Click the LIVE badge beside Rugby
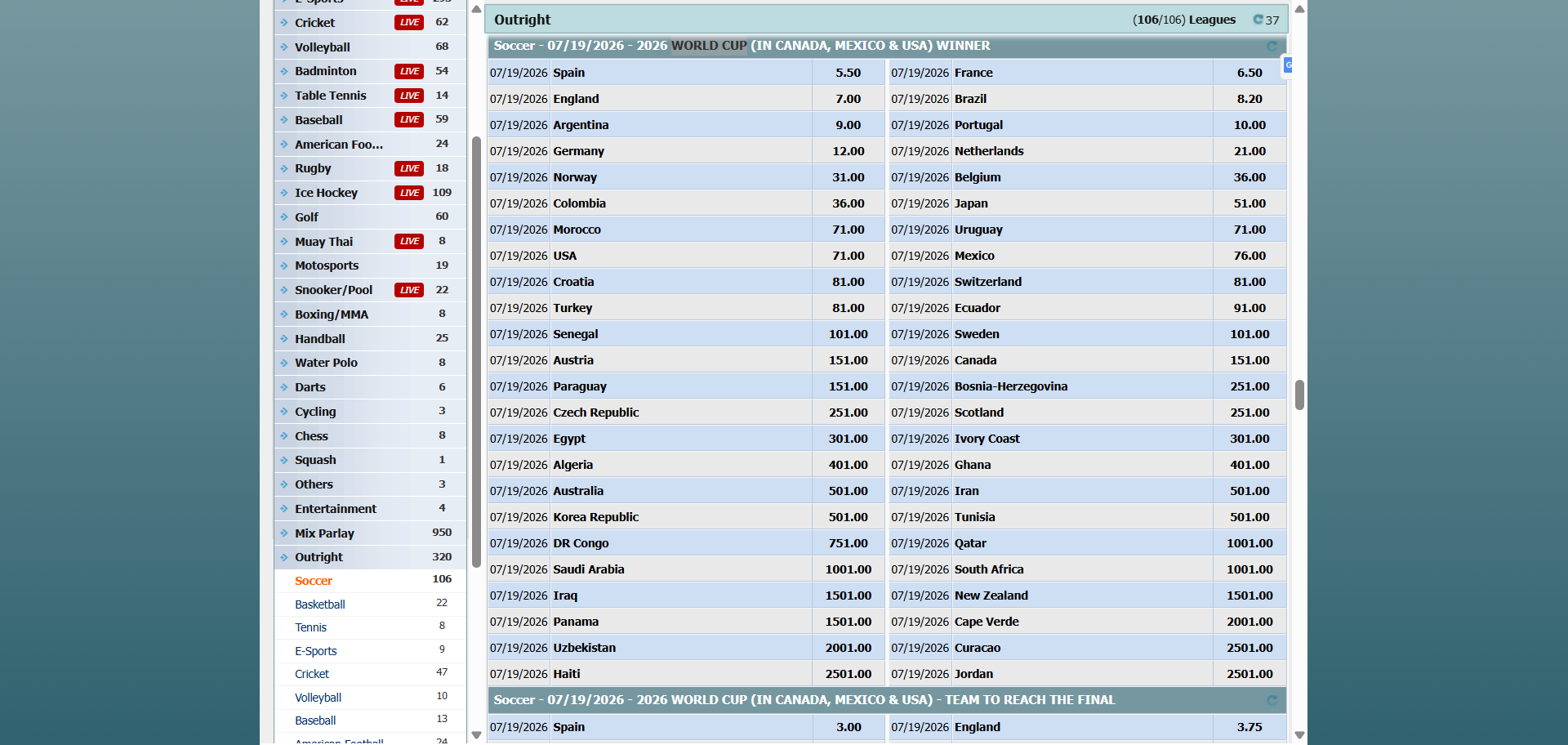The image size is (1568, 745). click(x=409, y=168)
